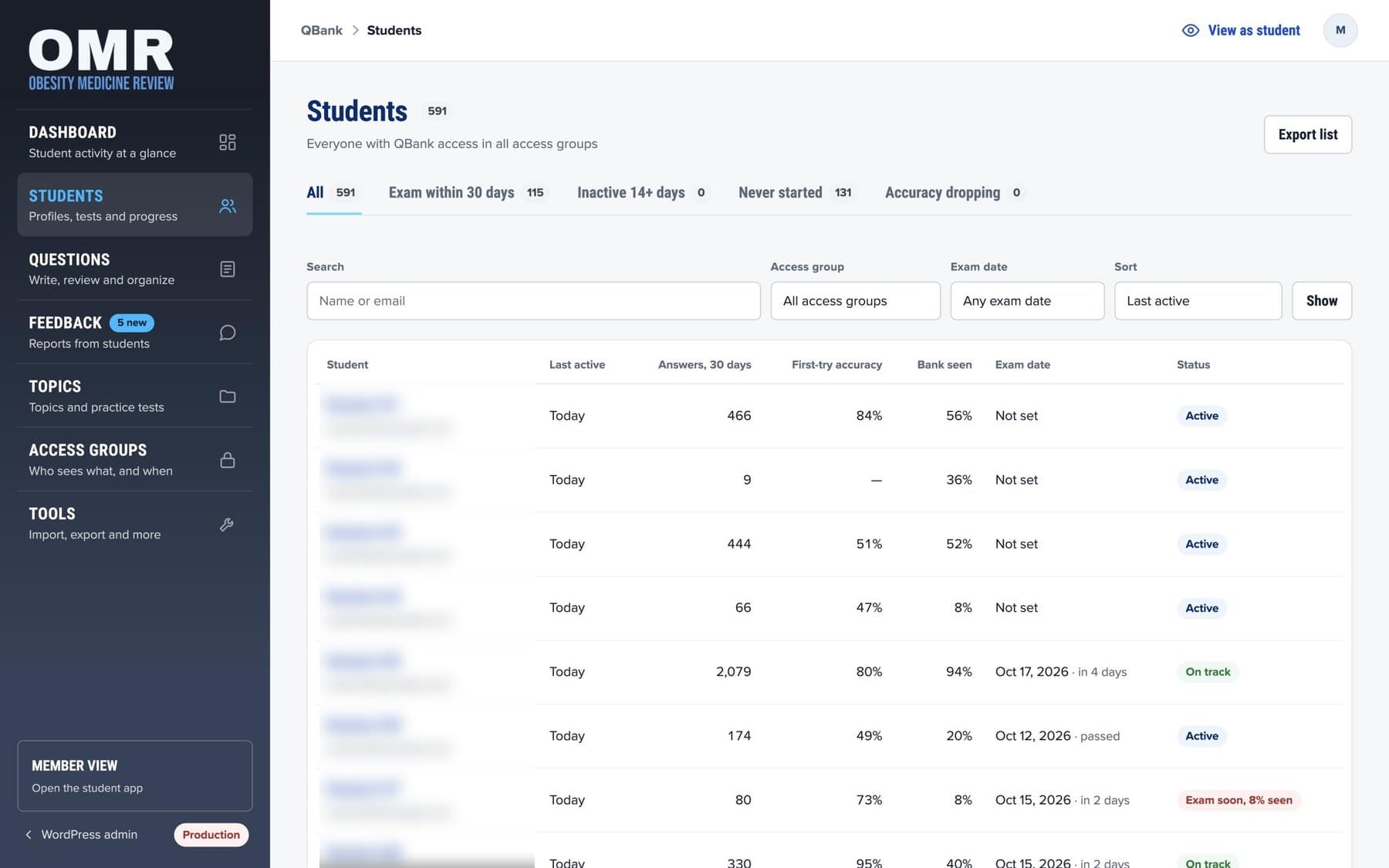Click the Topics folder icon
The image size is (1389, 868).
tap(227, 397)
